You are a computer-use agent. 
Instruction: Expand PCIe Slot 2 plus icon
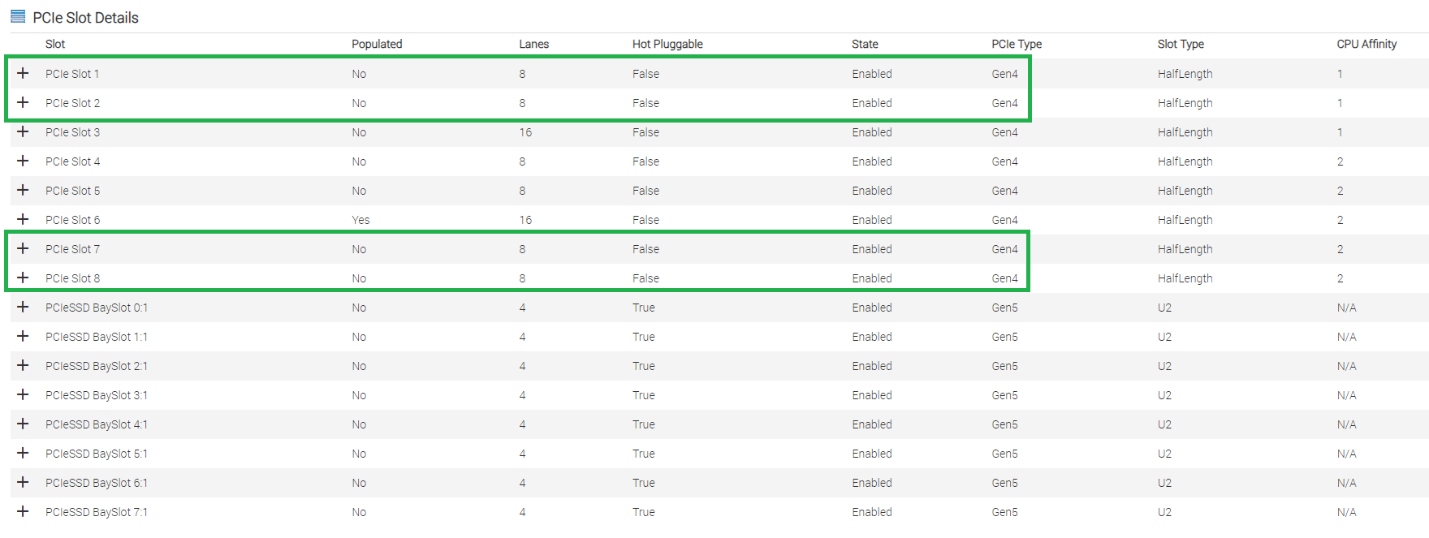coord(23,103)
